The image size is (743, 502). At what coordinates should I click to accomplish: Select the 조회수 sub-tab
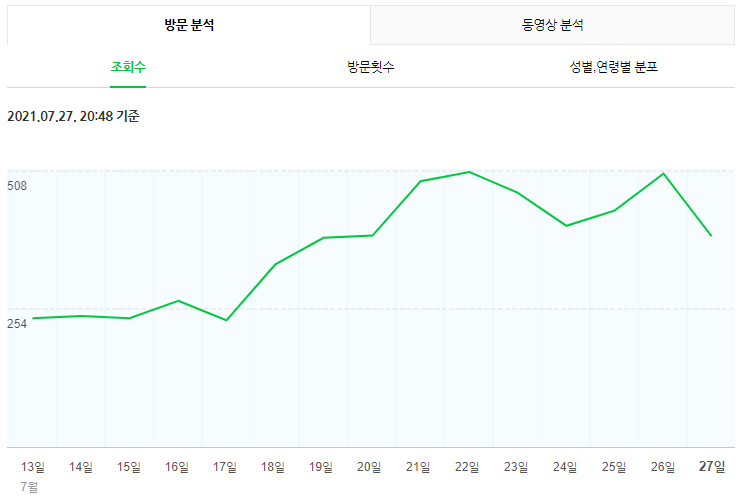tap(128, 67)
